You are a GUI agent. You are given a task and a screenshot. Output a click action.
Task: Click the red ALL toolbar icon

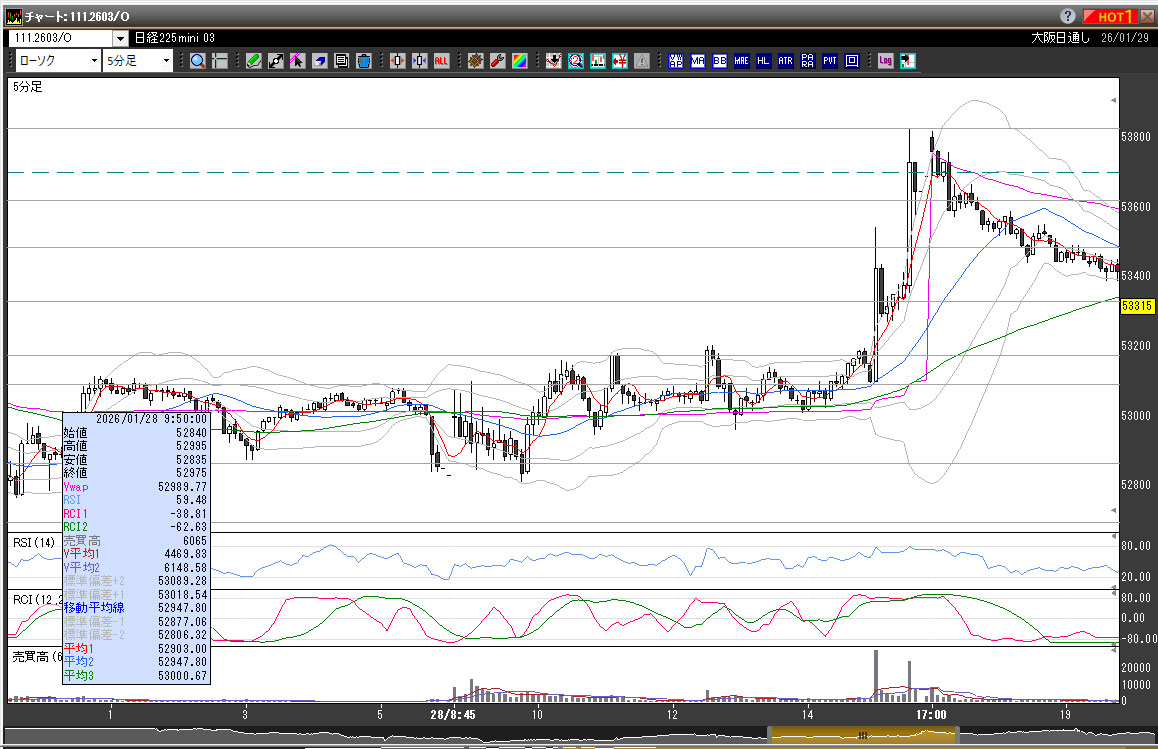(441, 61)
